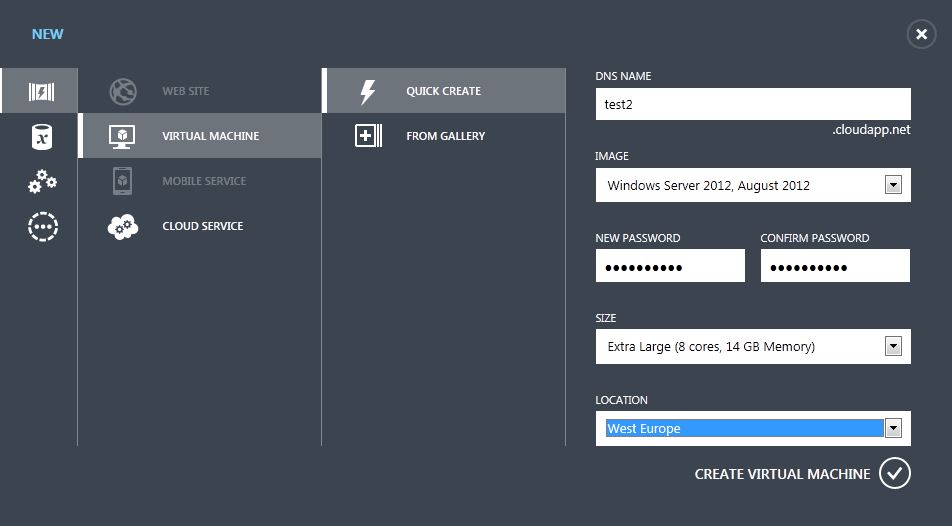952x526 pixels.
Task: Click the Quick Create lightning bolt icon
Action: point(367,91)
